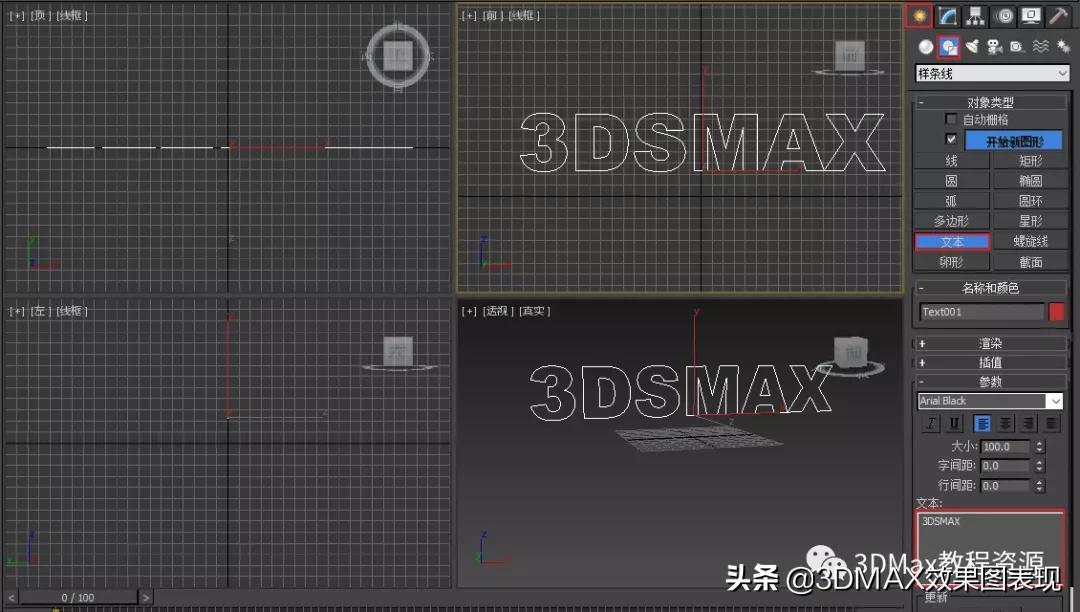Open the [+] menu of the top viewport
Viewport: 1080px width, 612px height.
coord(17,15)
